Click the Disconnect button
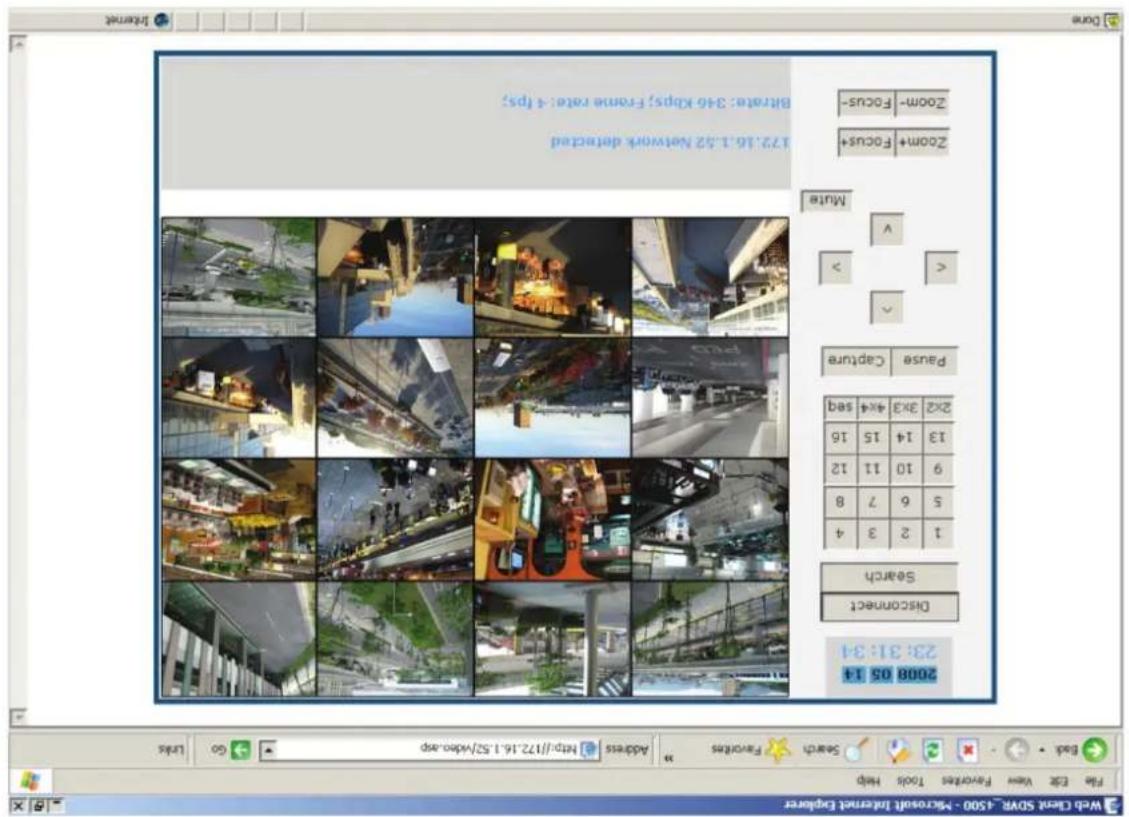This screenshot has height=817, width=1129. [x=889, y=606]
